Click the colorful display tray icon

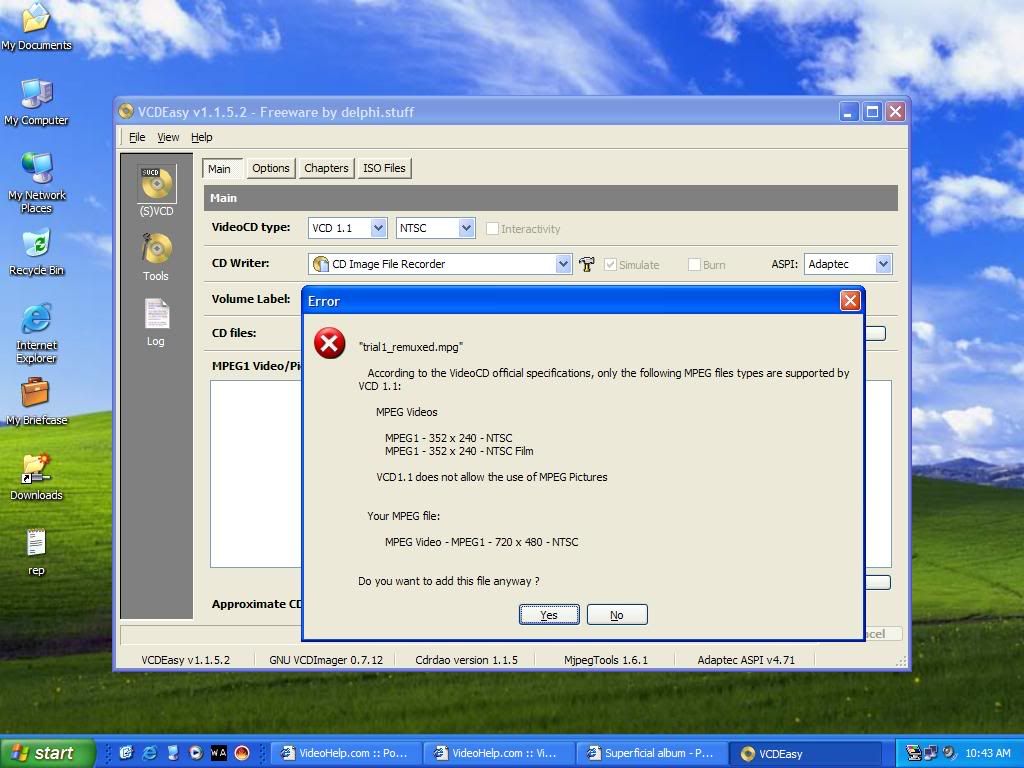tap(914, 753)
